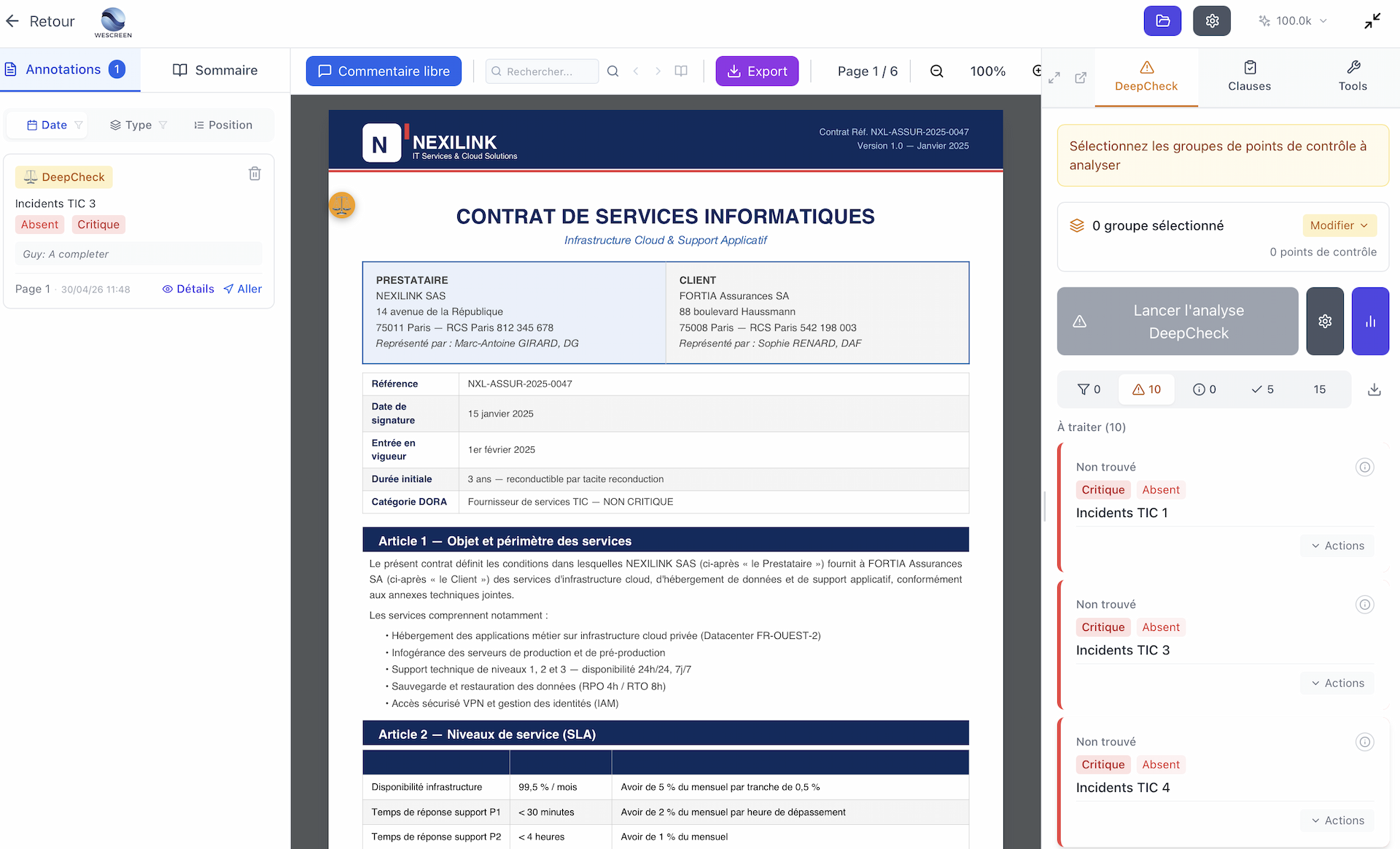Click the purple Export button

click(757, 71)
